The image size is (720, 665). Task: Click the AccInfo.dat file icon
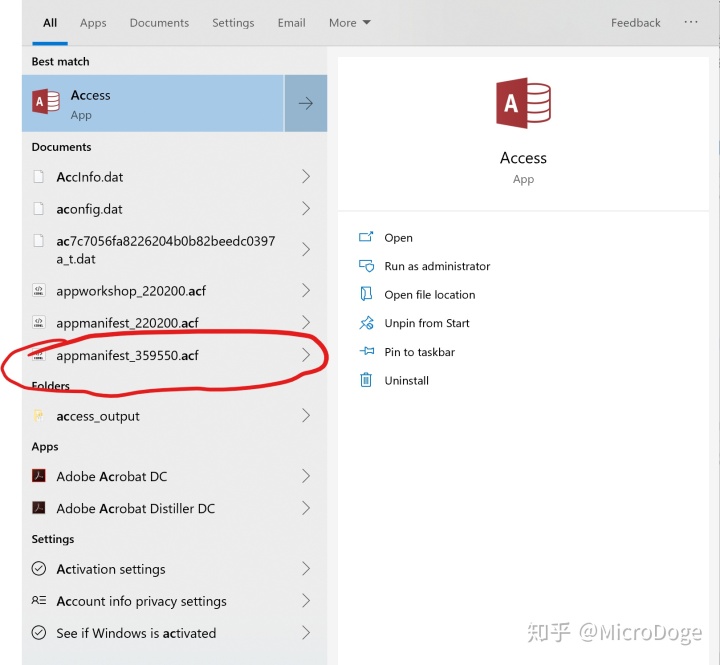pos(39,177)
